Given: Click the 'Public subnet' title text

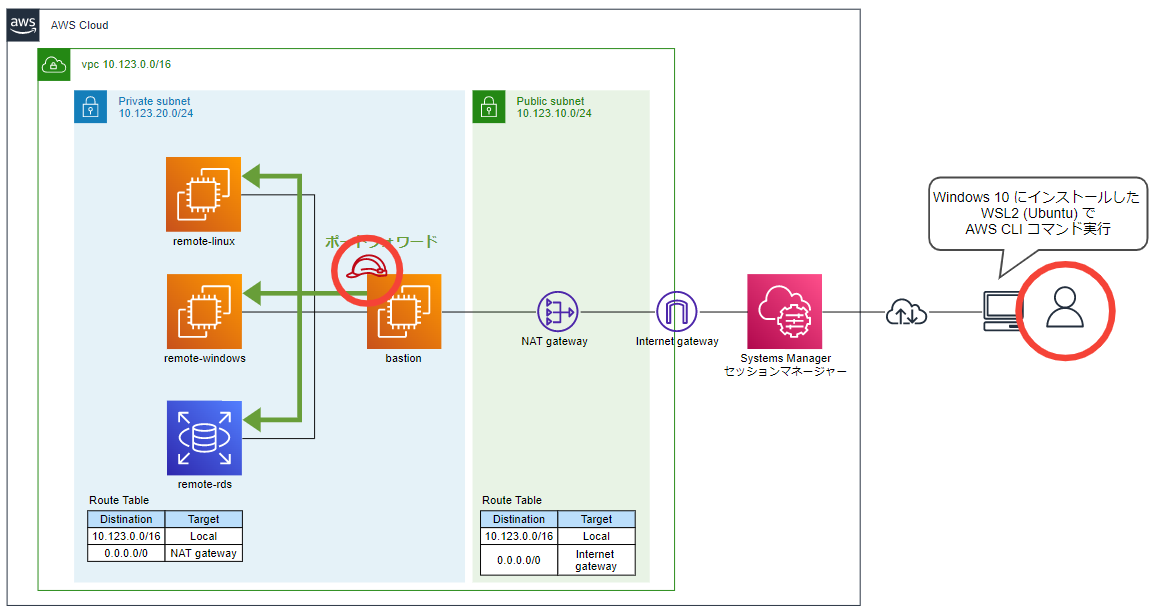Looking at the screenshot, I should [x=551, y=101].
